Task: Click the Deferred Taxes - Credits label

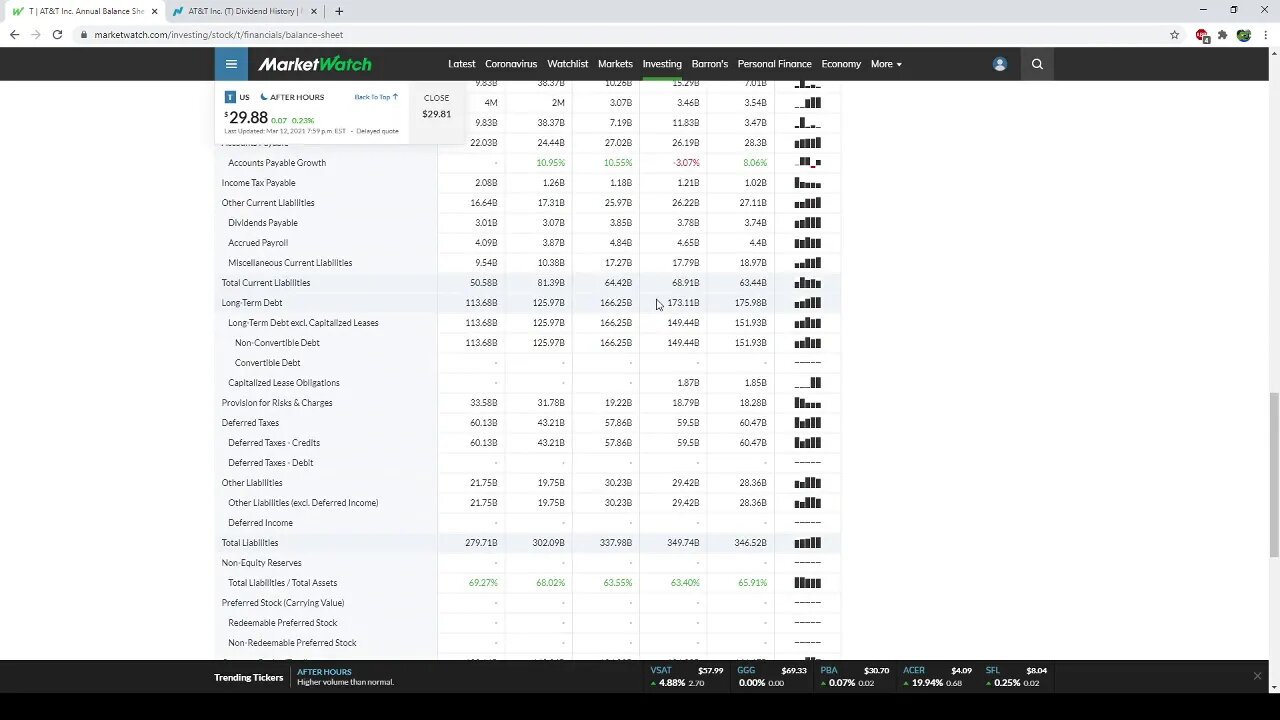Action: click(274, 443)
